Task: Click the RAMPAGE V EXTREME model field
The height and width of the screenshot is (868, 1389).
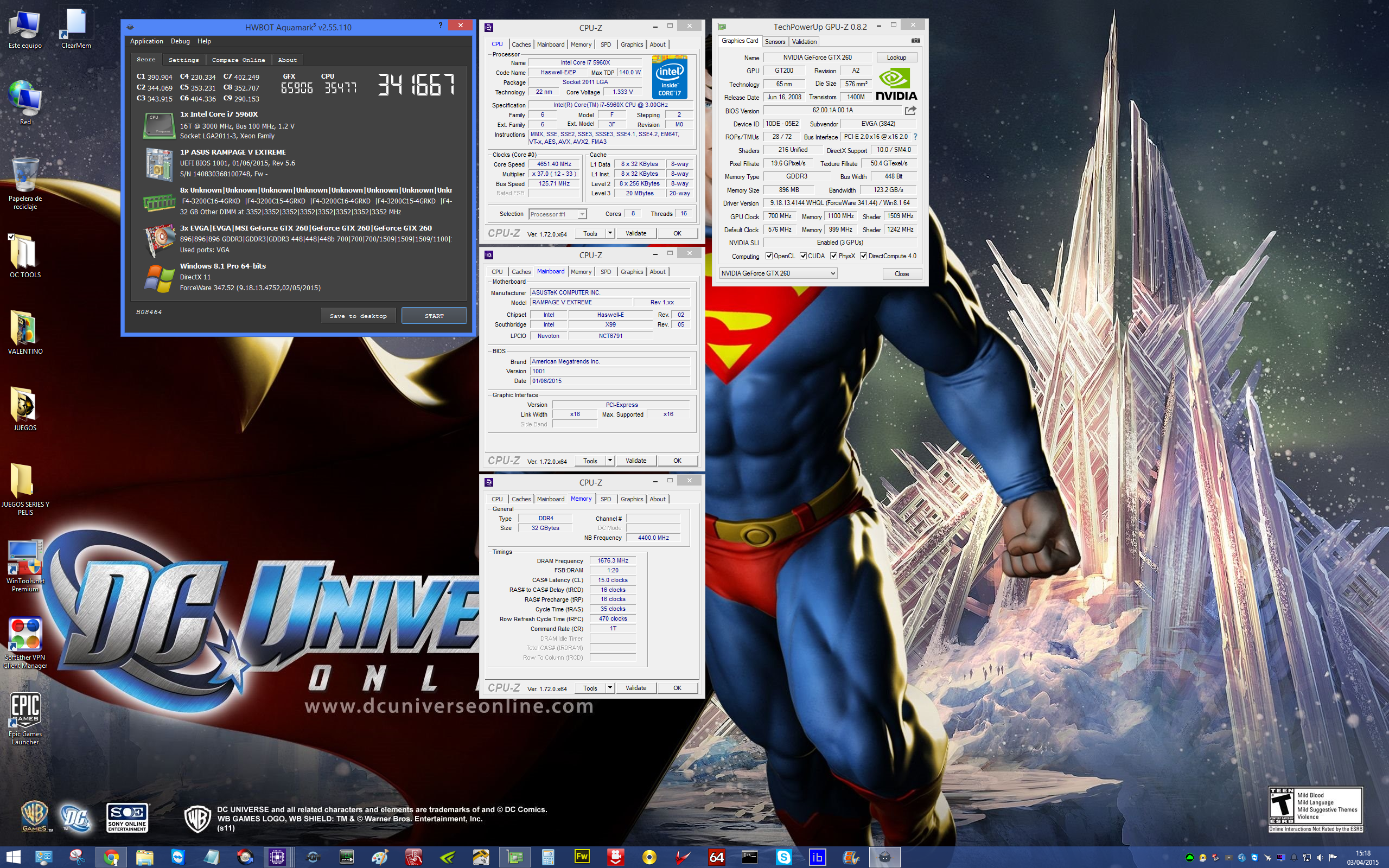Action: [x=581, y=302]
